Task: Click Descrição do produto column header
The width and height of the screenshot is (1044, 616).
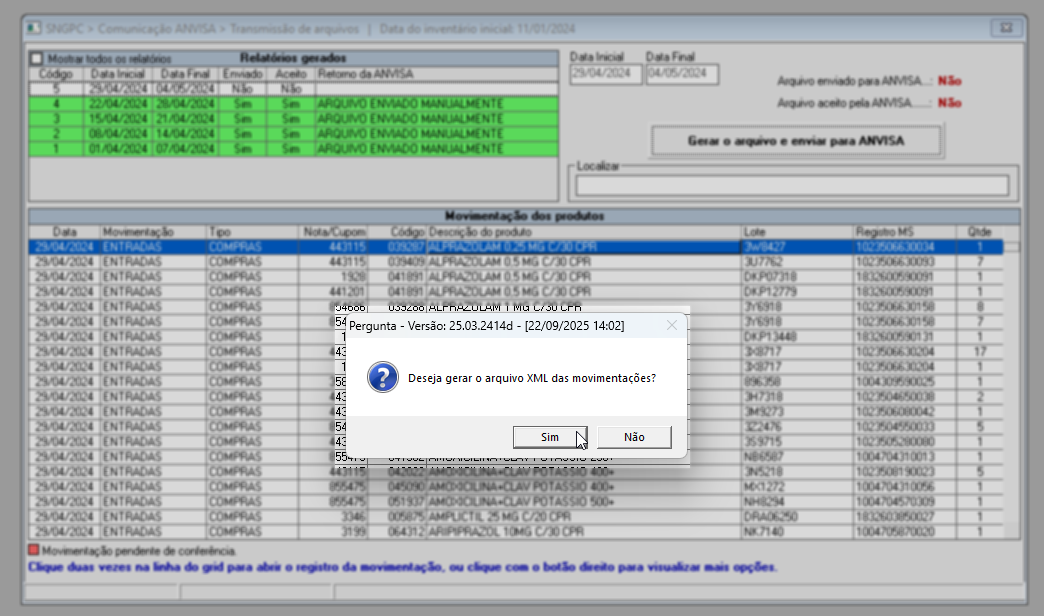Action: pos(584,232)
